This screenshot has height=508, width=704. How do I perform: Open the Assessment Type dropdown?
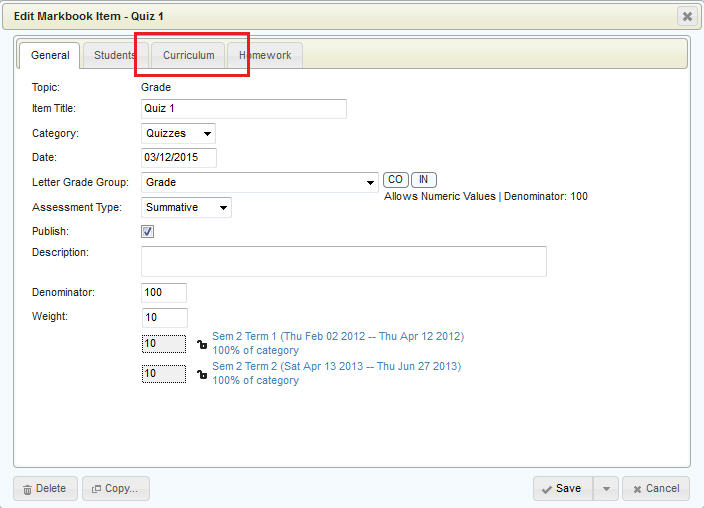tap(186, 208)
